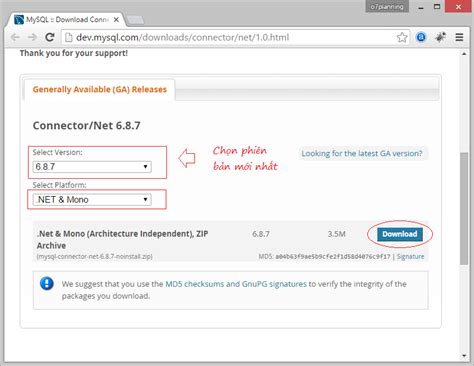
Task: Click the o7planning profile button in title bar
Action: [x=387, y=6]
